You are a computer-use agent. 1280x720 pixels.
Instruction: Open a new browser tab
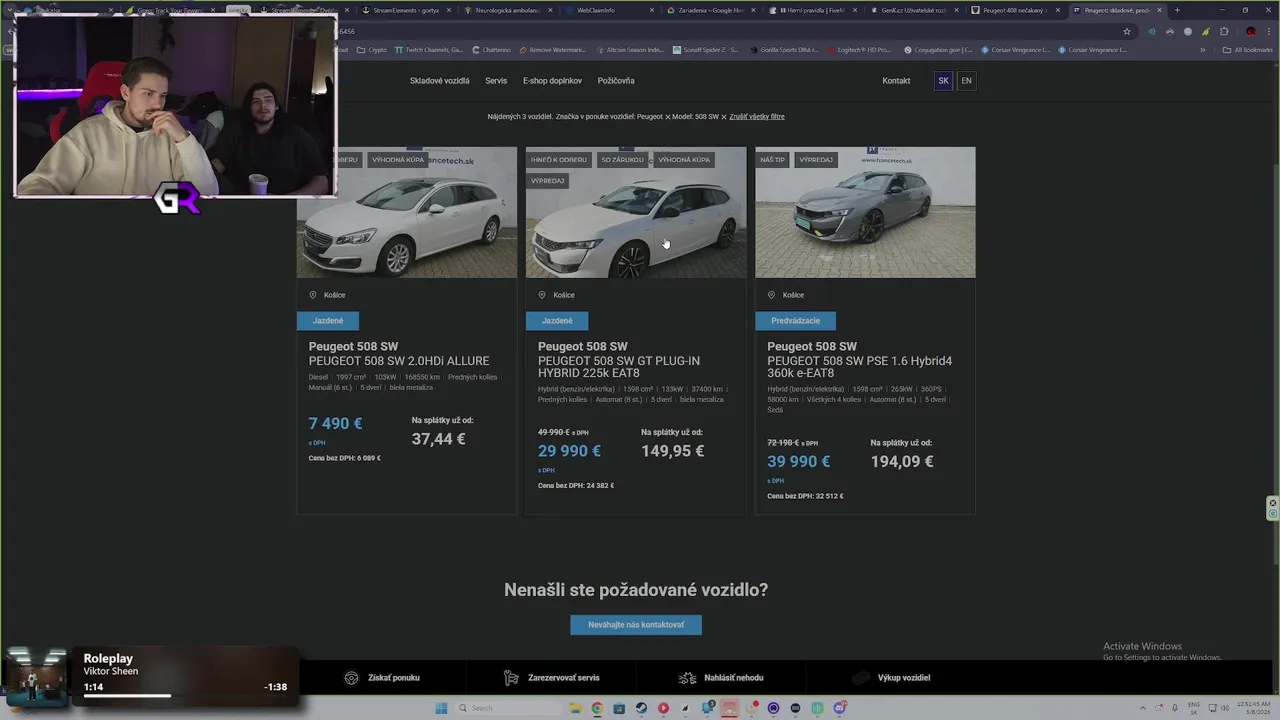(1177, 10)
